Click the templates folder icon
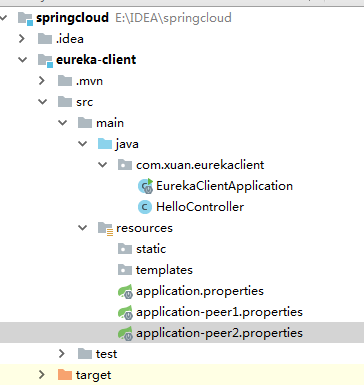Screen dimensions: 364x385 tap(125, 270)
